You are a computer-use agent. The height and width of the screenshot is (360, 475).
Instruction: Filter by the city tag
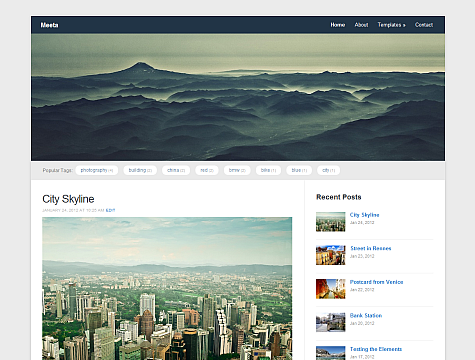(328, 170)
